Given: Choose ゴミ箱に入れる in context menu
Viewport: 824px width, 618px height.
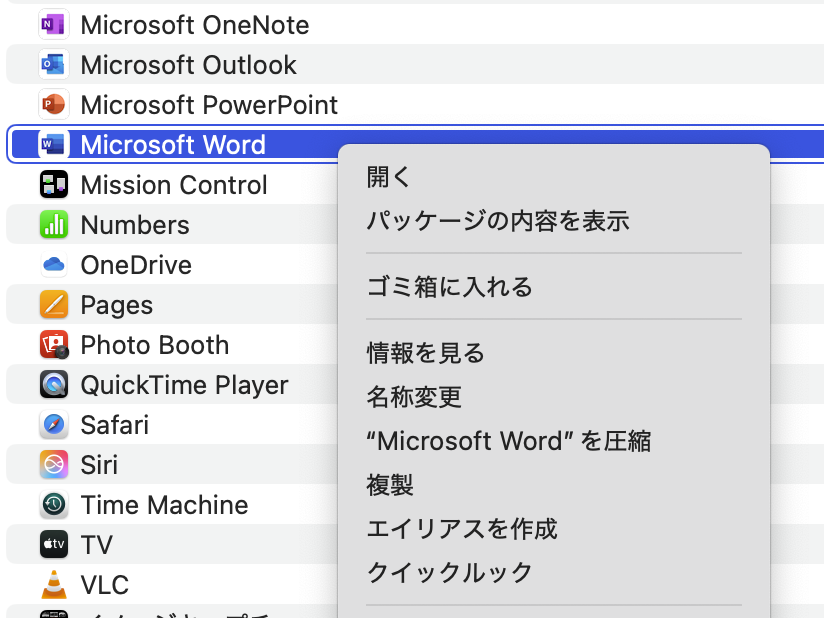Looking at the screenshot, I should click(x=449, y=287).
